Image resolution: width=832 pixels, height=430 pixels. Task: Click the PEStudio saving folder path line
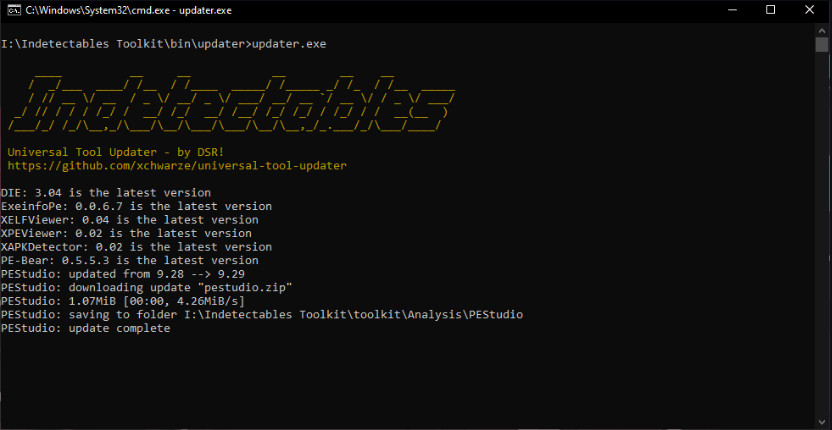262,315
